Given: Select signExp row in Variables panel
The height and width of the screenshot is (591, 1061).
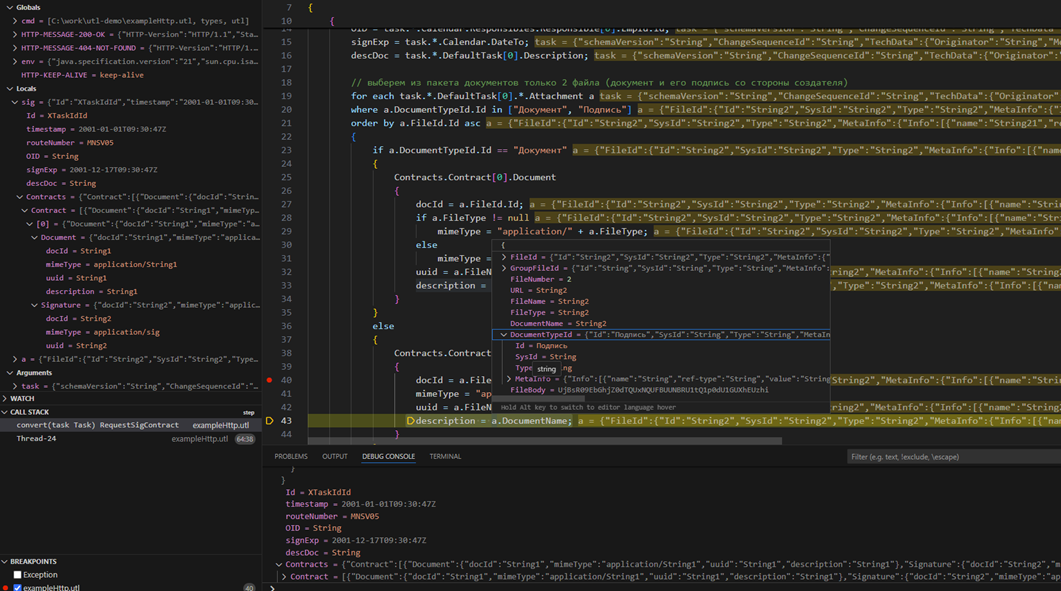Looking at the screenshot, I should [131, 170].
